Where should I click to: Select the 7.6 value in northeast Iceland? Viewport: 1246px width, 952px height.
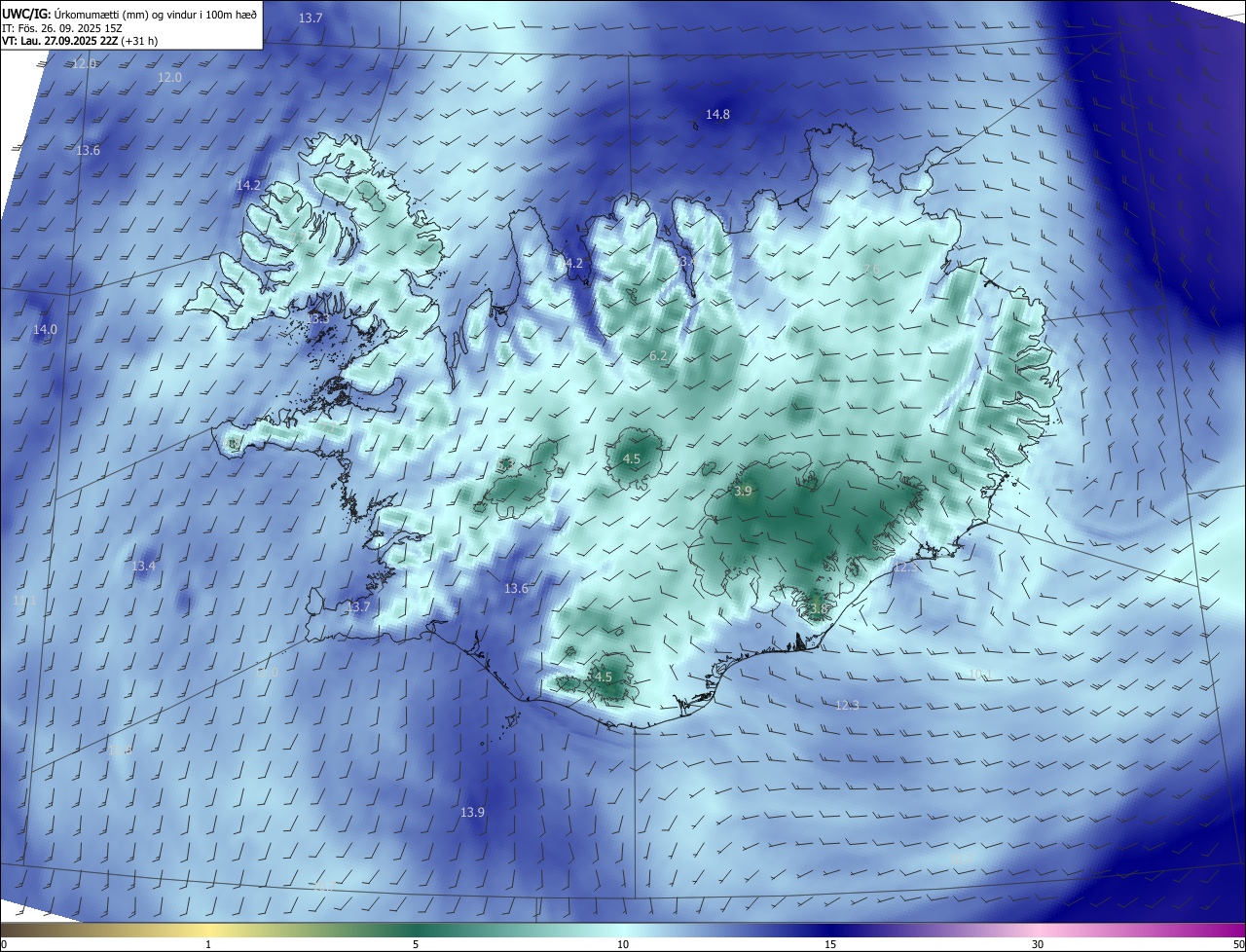pyautogui.click(x=871, y=270)
